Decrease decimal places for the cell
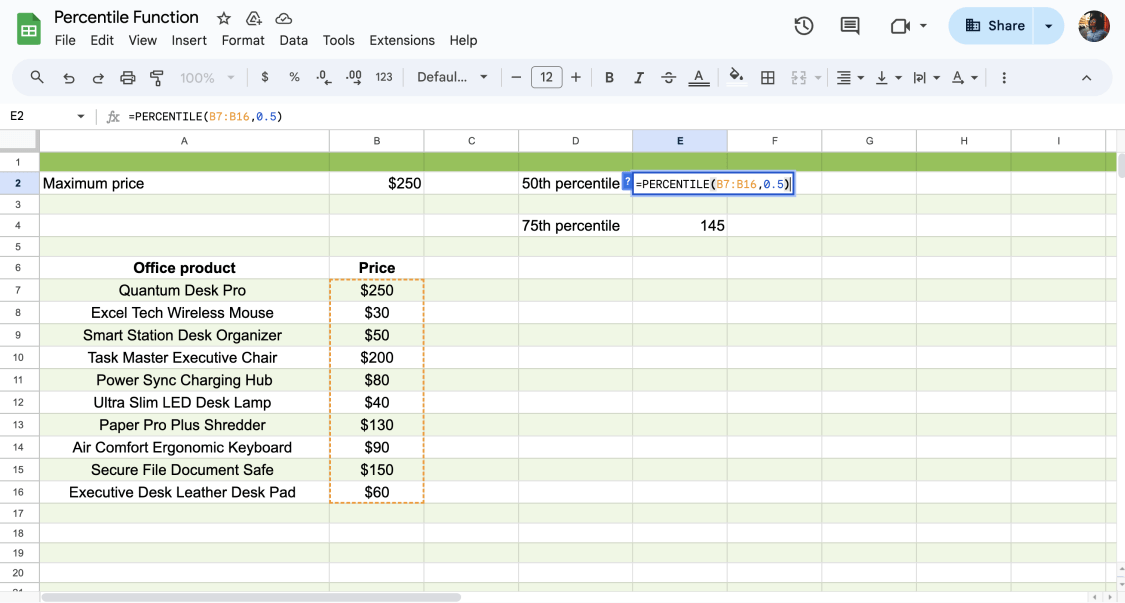This screenshot has height=603, width=1125. coord(321,77)
